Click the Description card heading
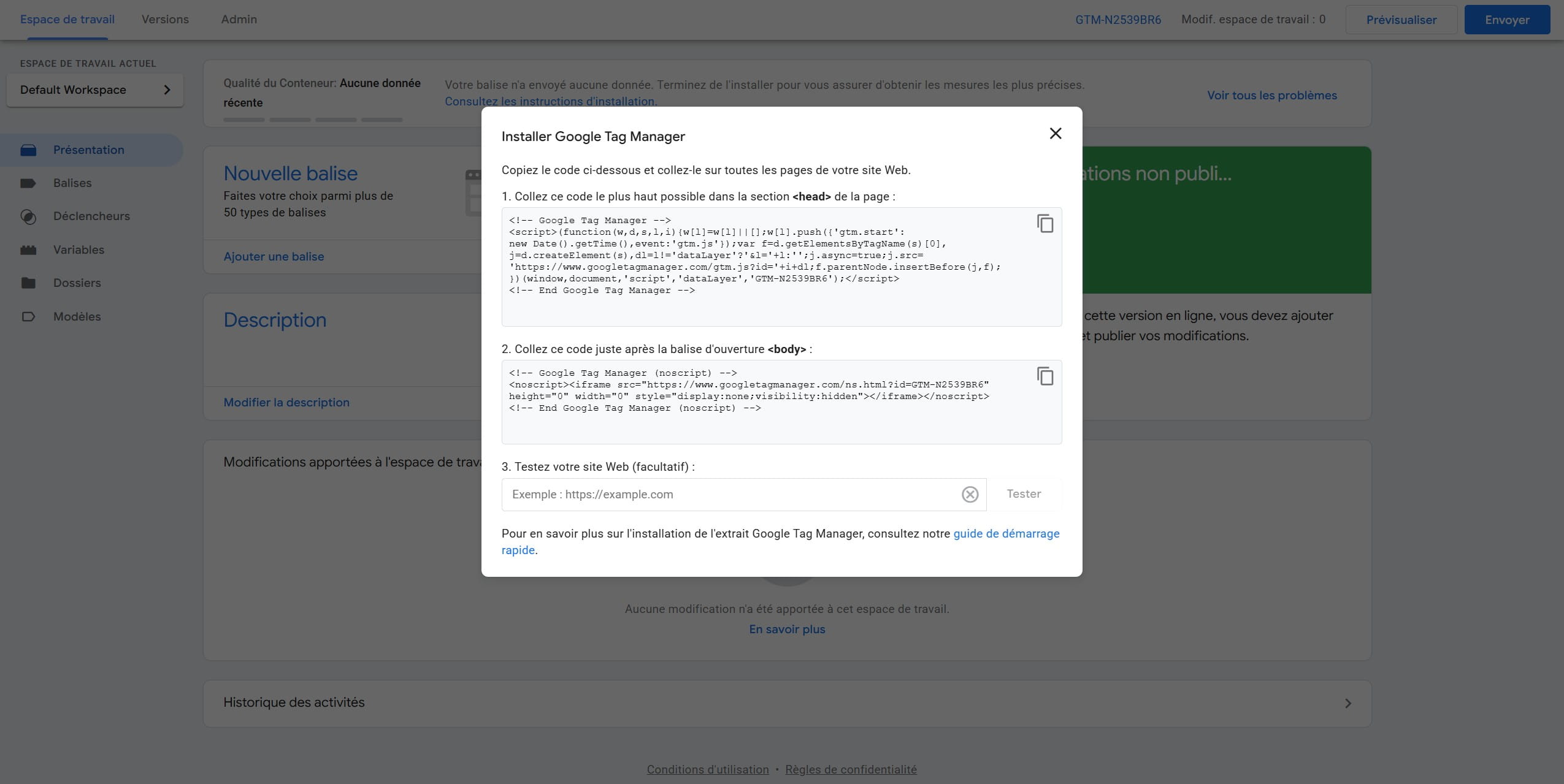The height and width of the screenshot is (784, 1564). click(275, 320)
